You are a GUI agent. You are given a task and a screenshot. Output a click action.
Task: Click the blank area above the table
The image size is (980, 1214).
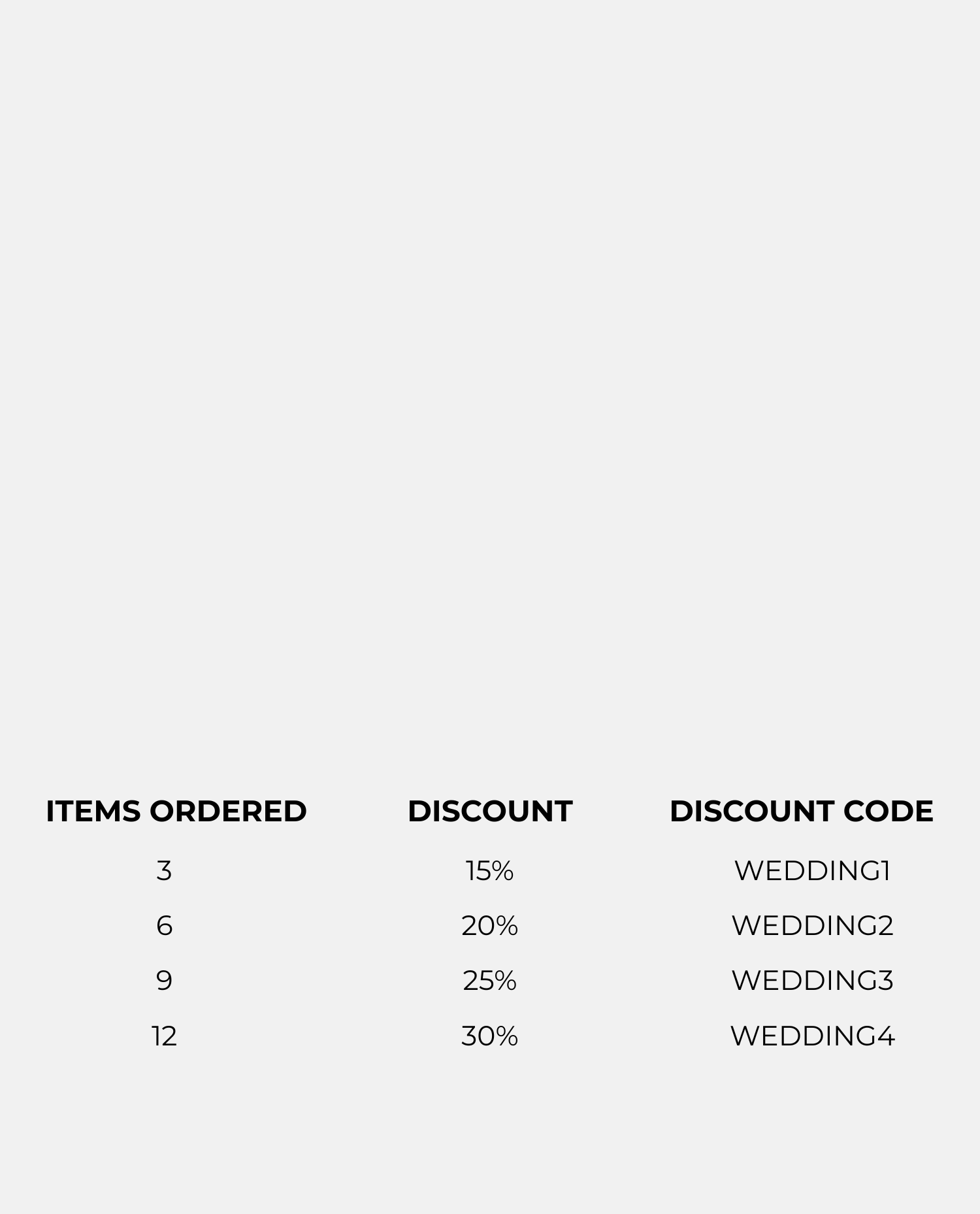490,392
